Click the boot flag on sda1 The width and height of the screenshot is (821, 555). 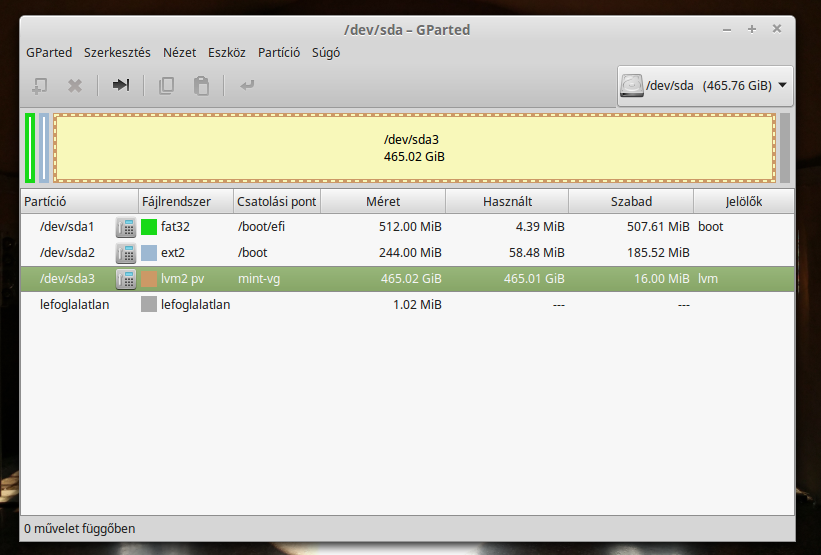click(x=711, y=227)
